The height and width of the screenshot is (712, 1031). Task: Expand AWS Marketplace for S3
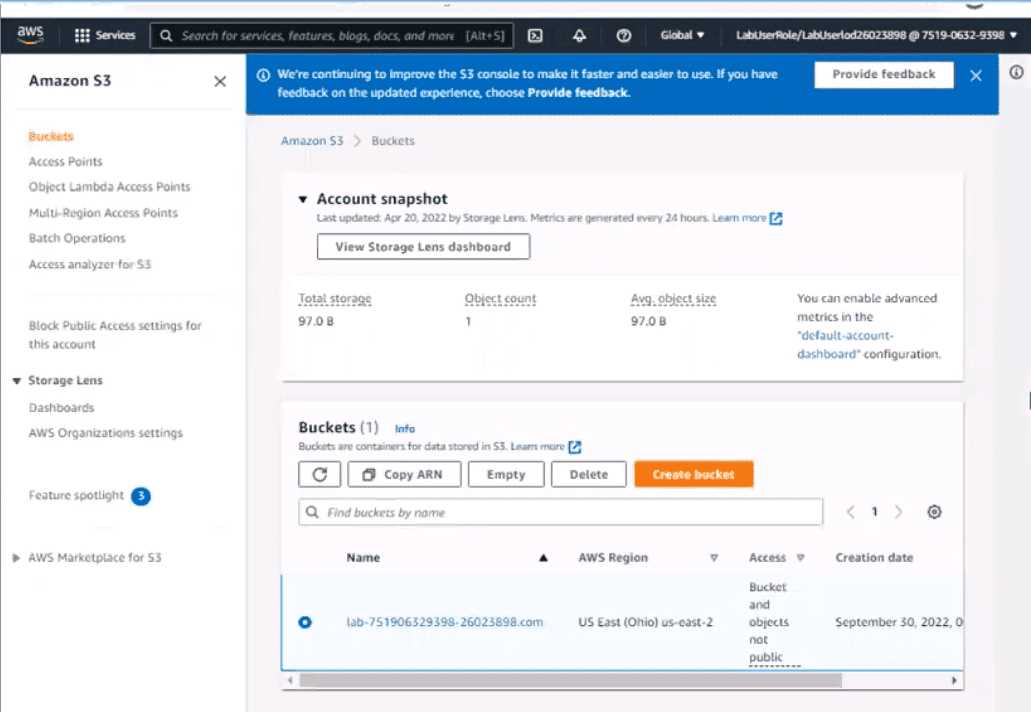[x=17, y=558]
